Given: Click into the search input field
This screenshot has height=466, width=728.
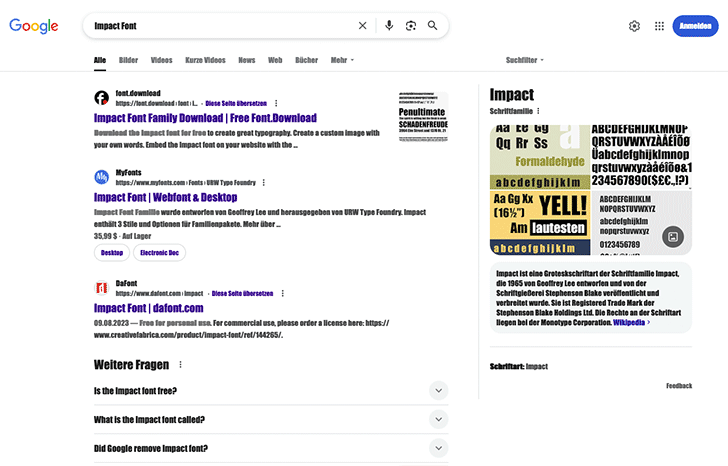Looking at the screenshot, I should 223,26.
